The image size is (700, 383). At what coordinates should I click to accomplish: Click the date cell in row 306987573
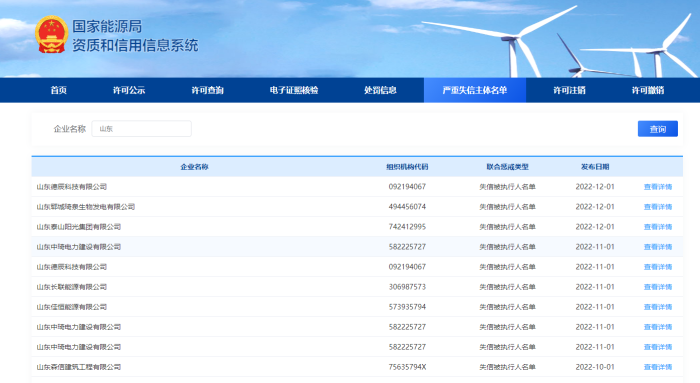(x=595, y=287)
